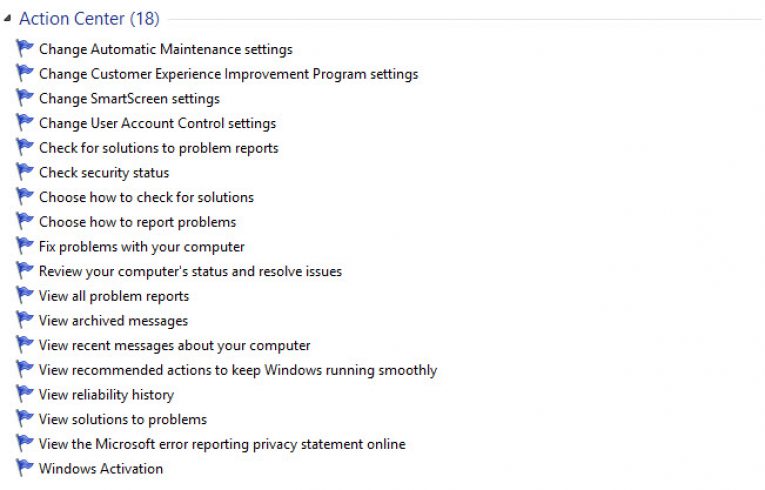Image resolution: width=765 pixels, height=490 pixels.
Task: Open Review your computer's status and resolve issues
Action: (x=190, y=271)
